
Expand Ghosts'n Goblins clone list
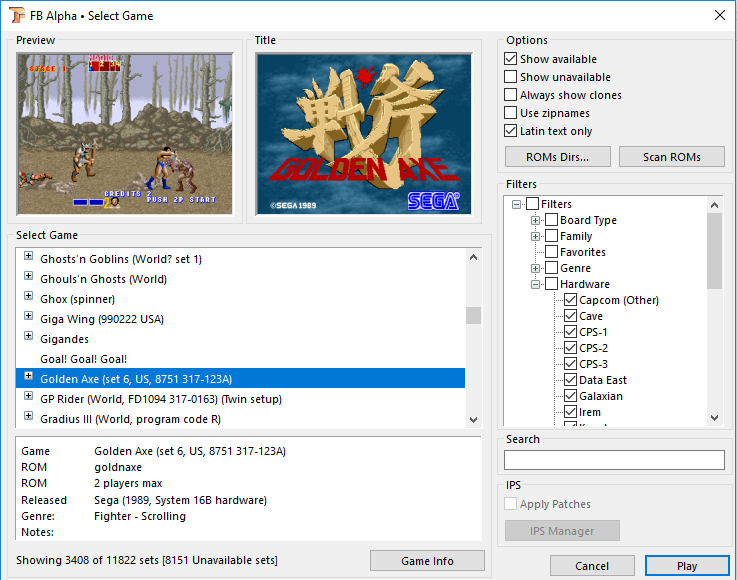tap(29, 256)
